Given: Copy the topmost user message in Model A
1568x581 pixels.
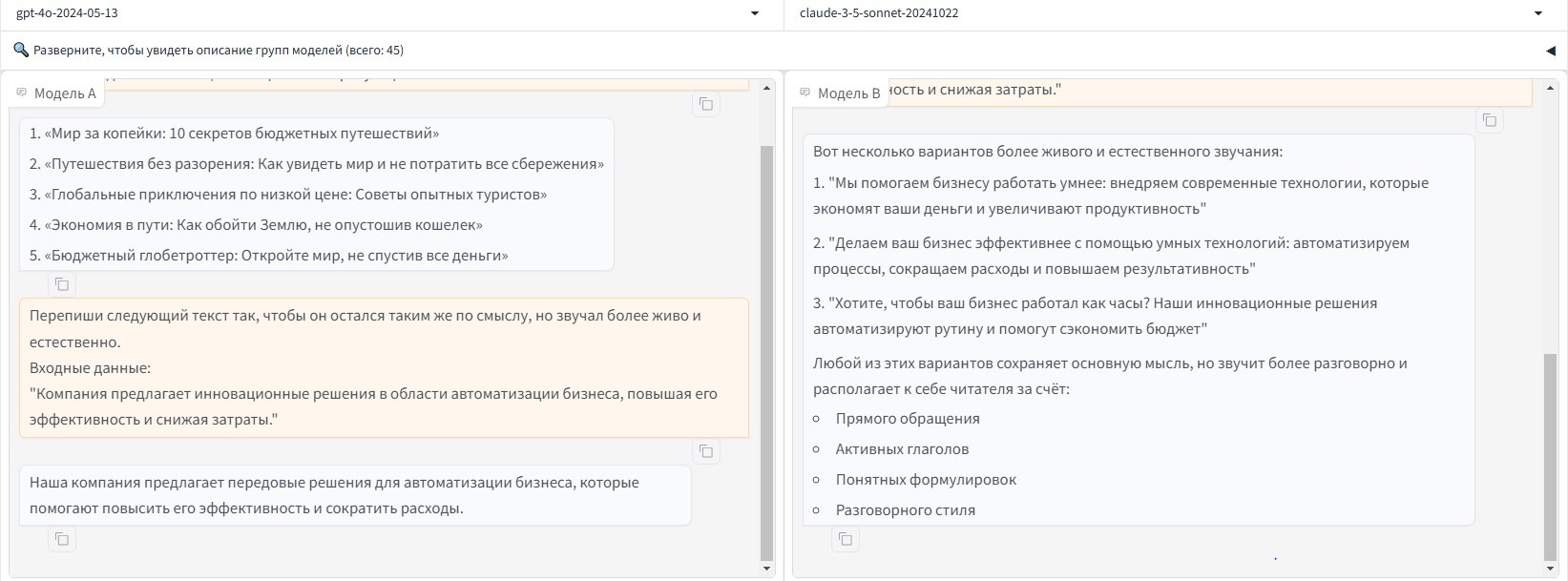Looking at the screenshot, I should [706, 104].
